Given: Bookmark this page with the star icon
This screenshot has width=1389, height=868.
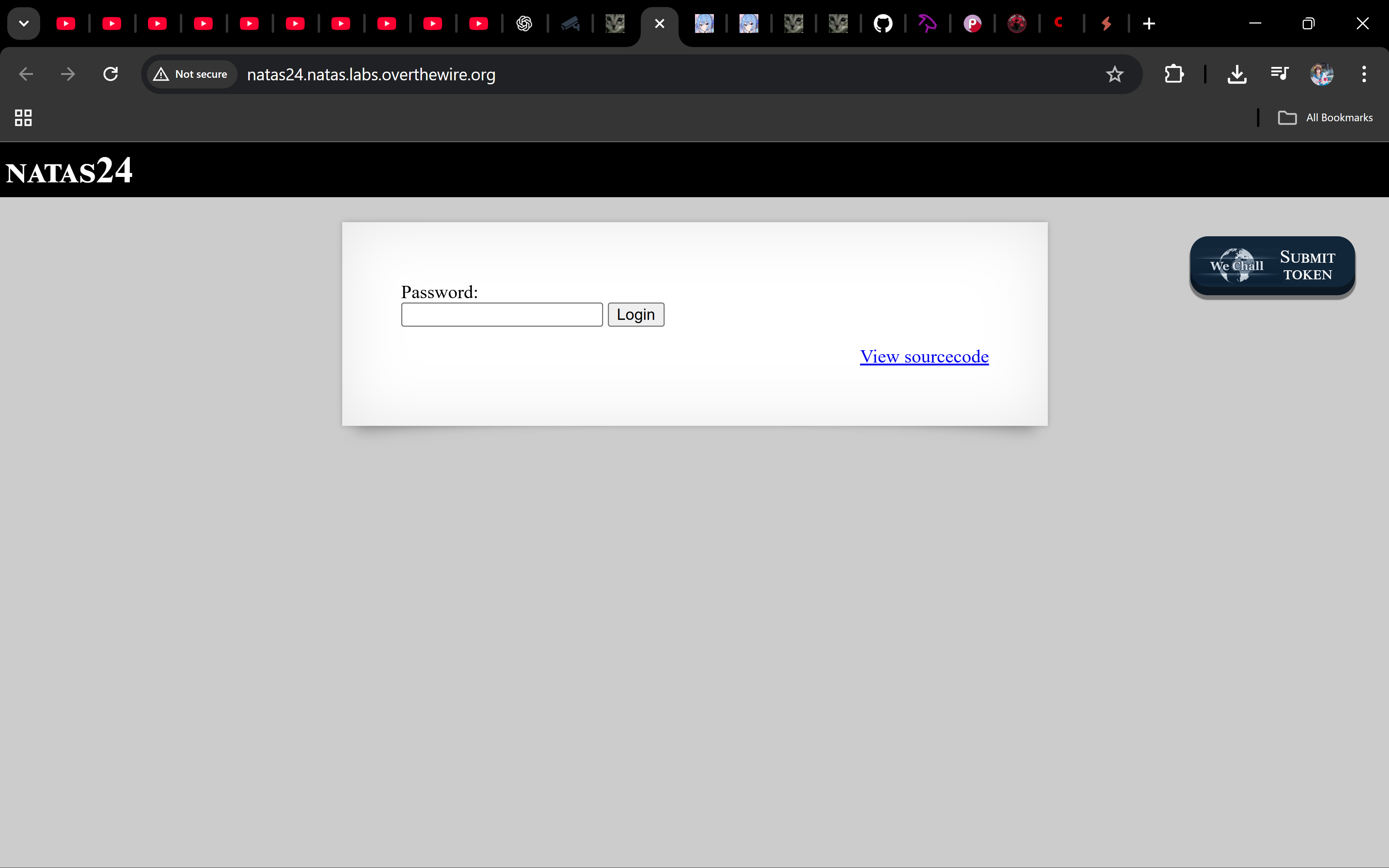Looking at the screenshot, I should coord(1114,74).
